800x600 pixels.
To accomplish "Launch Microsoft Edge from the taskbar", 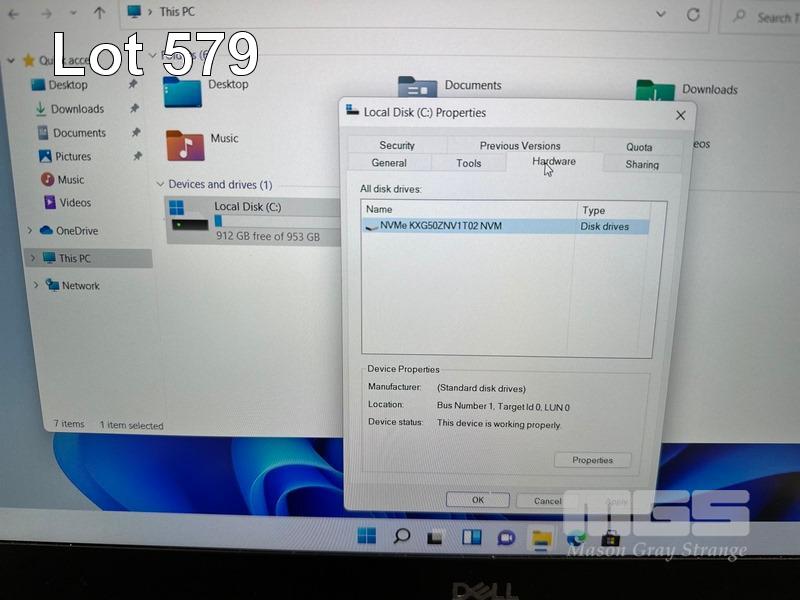I will pyautogui.click(x=577, y=539).
